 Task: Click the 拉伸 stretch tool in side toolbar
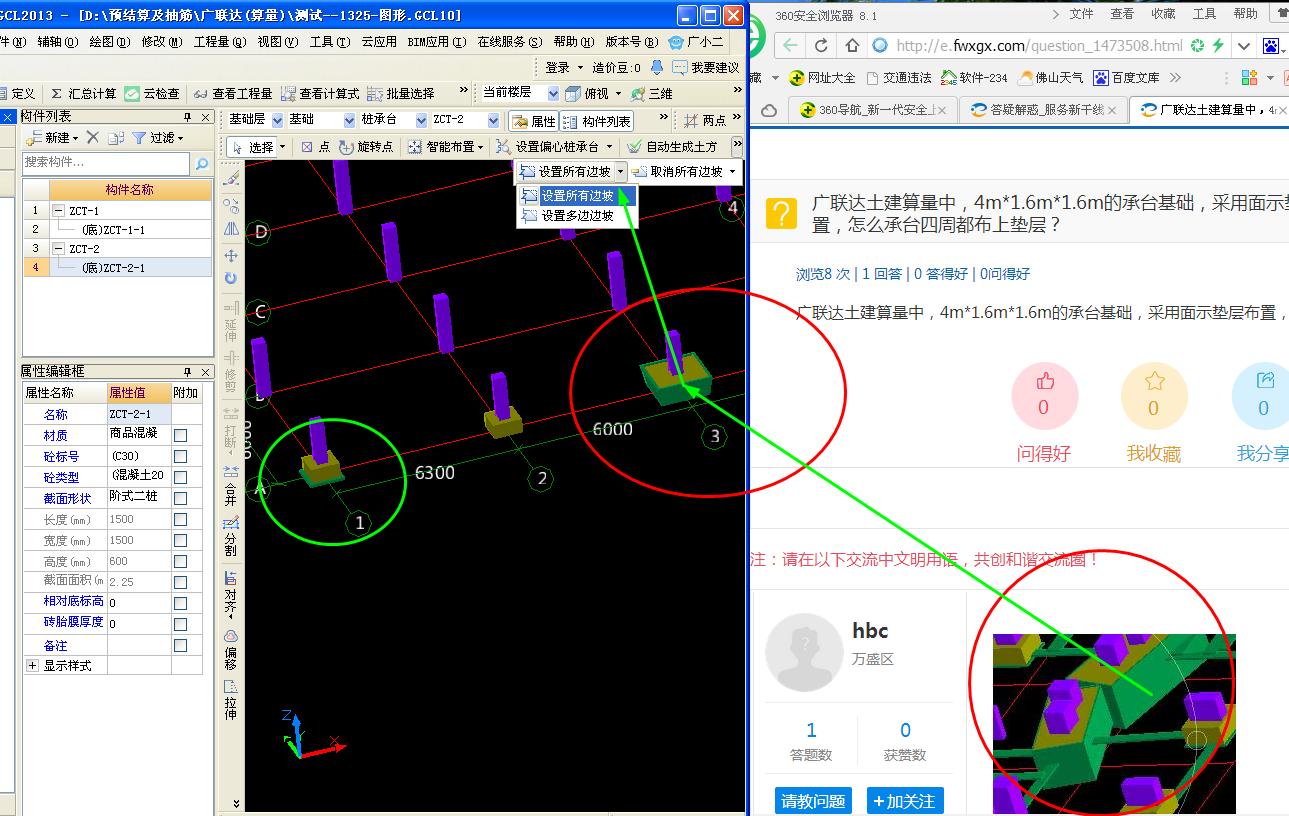click(x=231, y=700)
